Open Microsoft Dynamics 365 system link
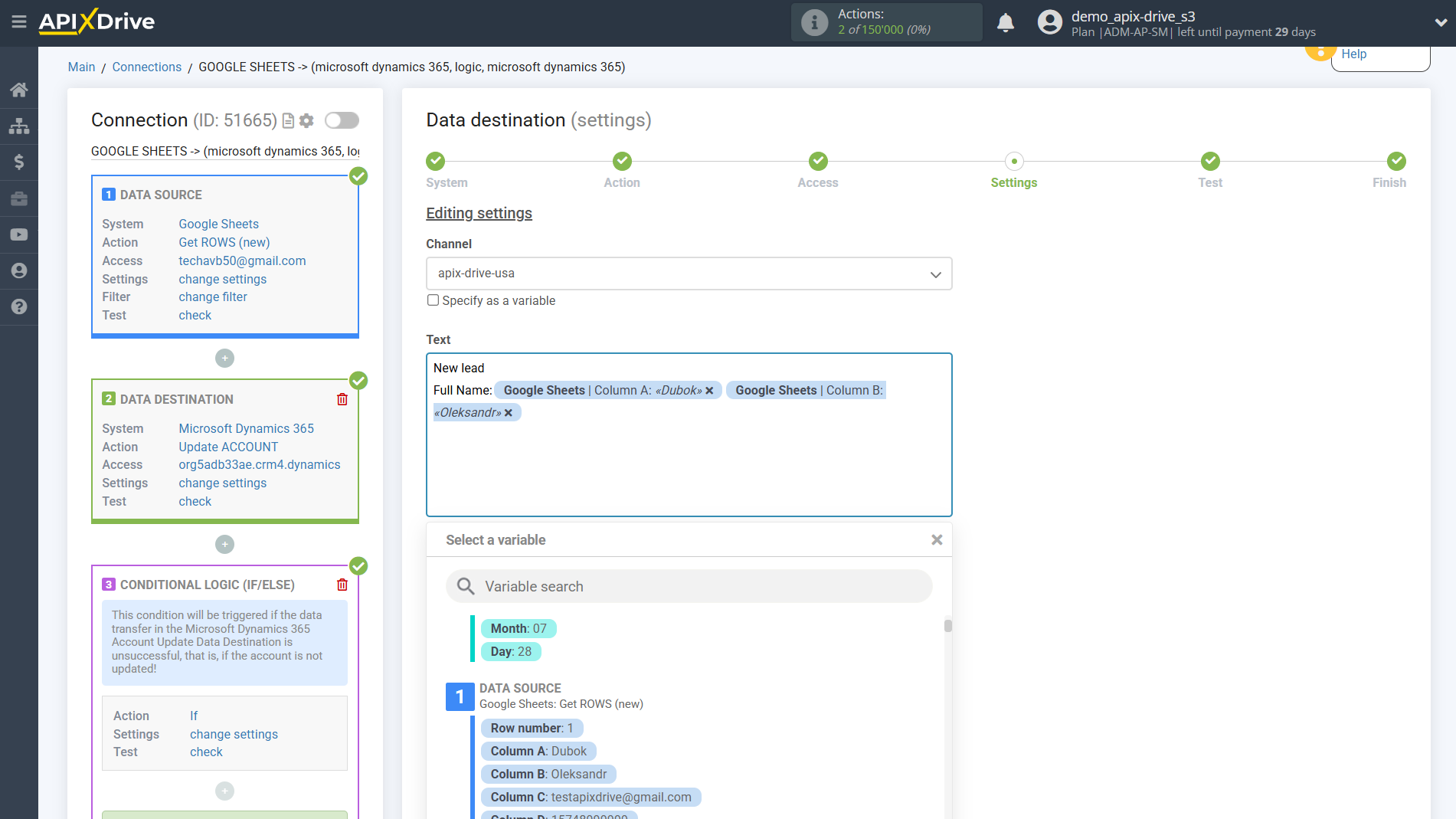This screenshot has width=1456, height=819. point(247,428)
